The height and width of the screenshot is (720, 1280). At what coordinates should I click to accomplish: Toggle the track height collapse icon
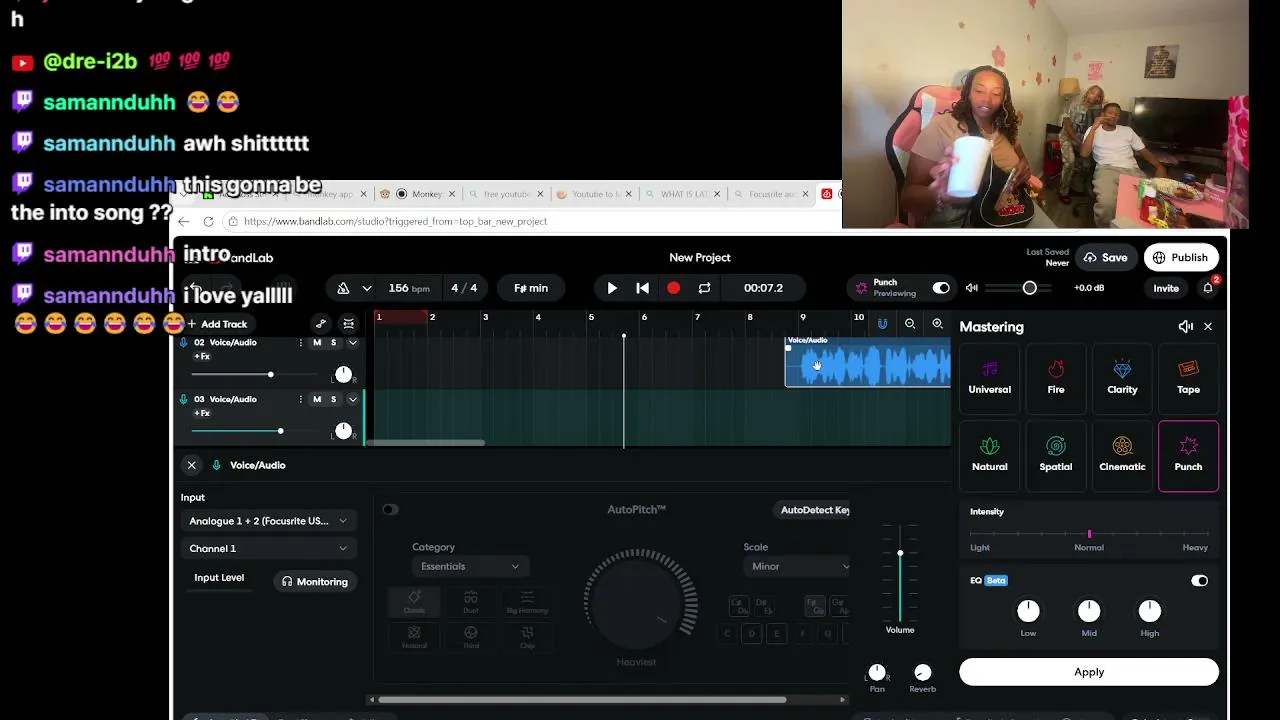coord(348,324)
